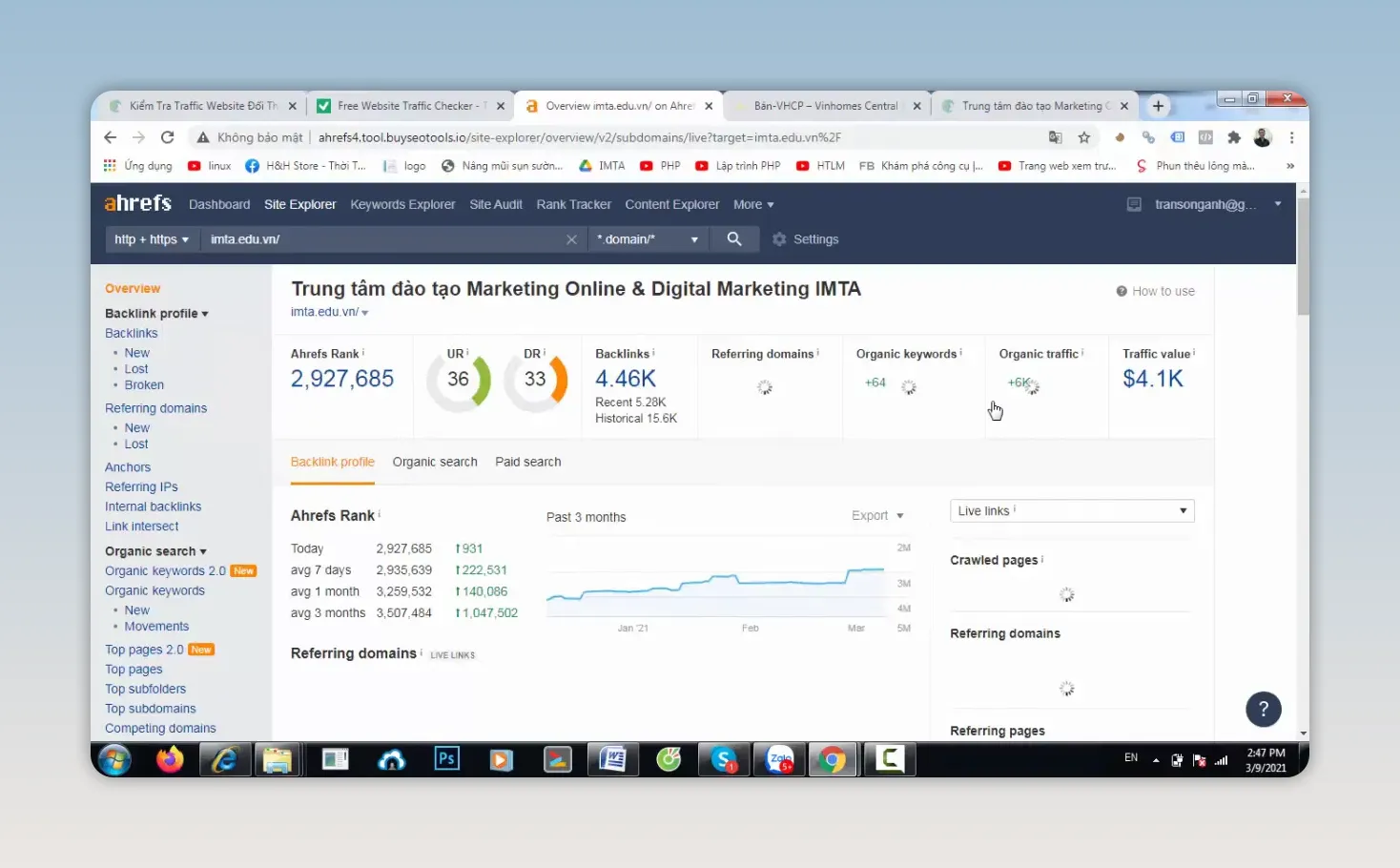The height and width of the screenshot is (868, 1400).
Task: Open Windows Explorer folder on taskbar
Action: click(x=278, y=760)
